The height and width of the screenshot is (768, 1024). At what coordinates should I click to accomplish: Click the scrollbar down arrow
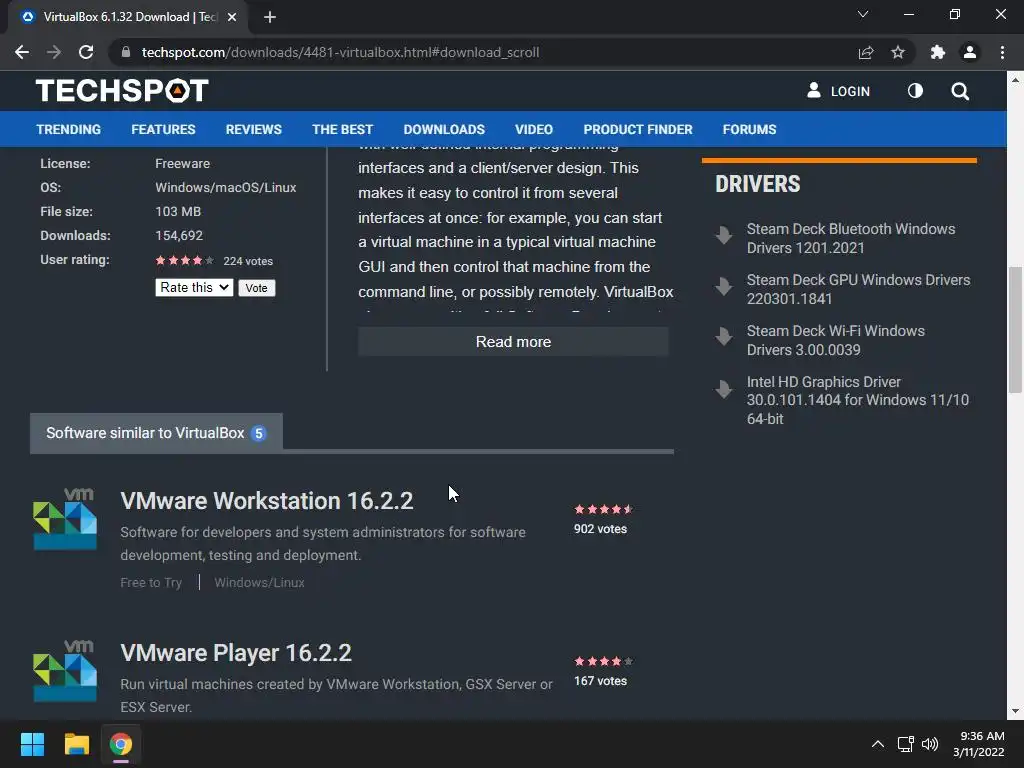click(1015, 711)
